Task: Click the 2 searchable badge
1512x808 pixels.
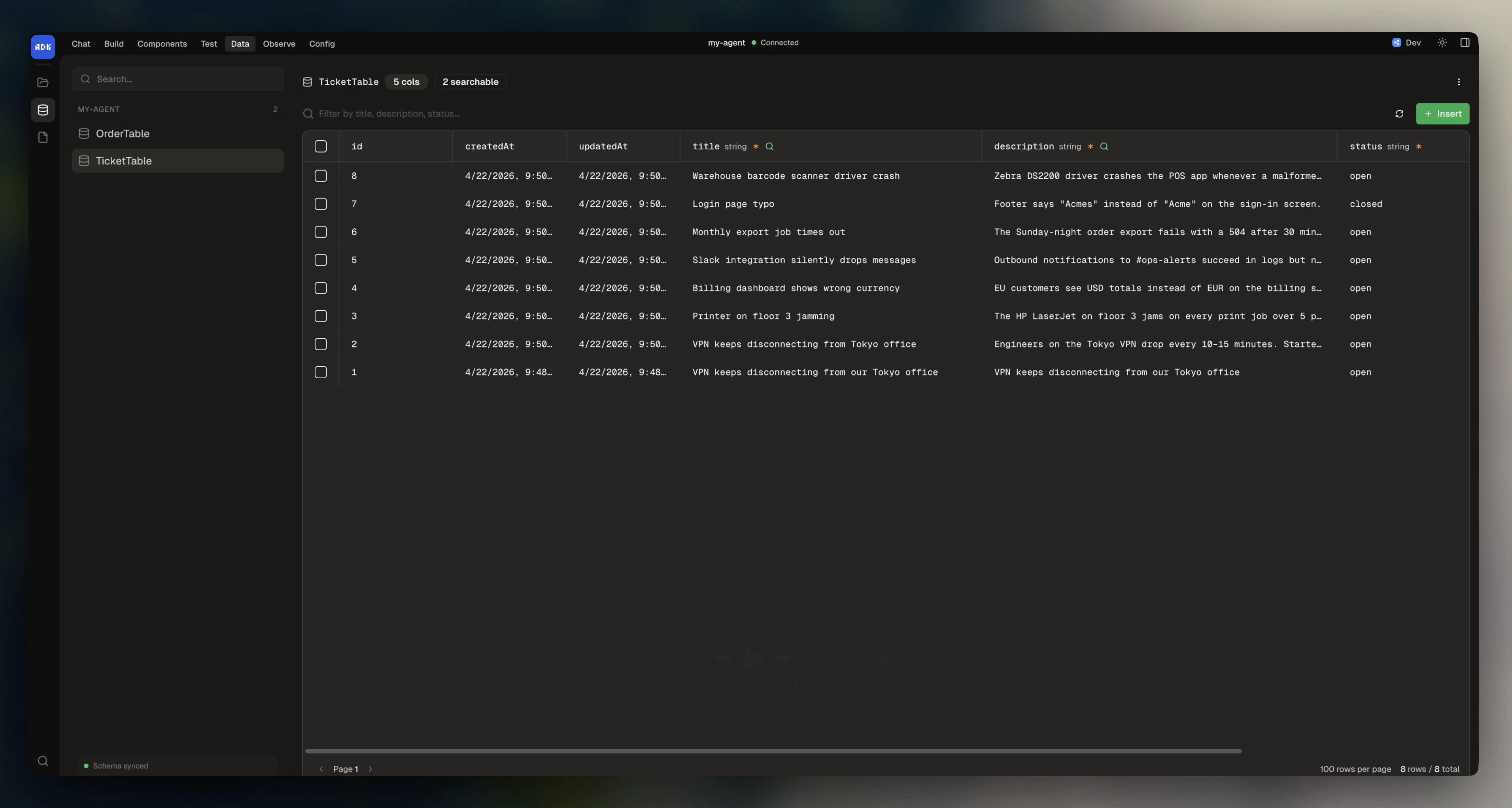Action: 470,82
